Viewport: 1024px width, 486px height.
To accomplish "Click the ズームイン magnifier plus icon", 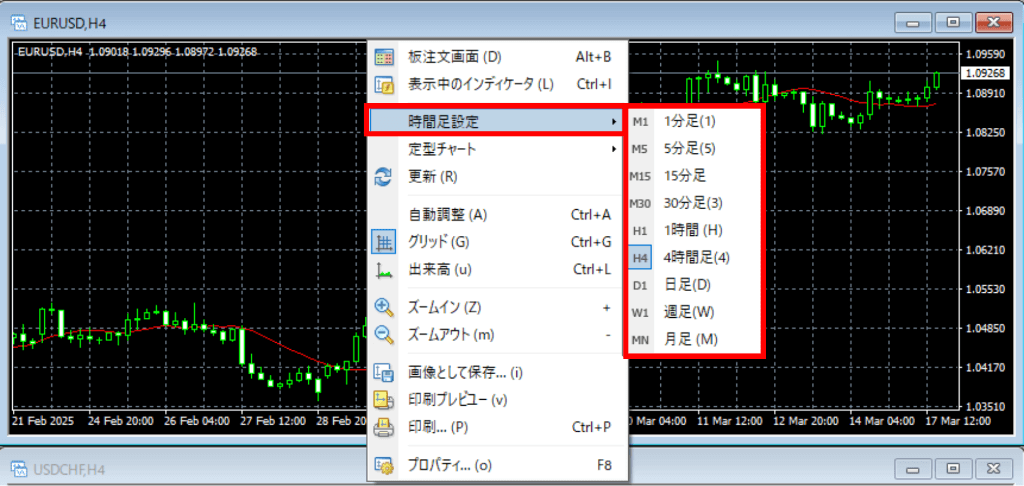I will coord(383,308).
